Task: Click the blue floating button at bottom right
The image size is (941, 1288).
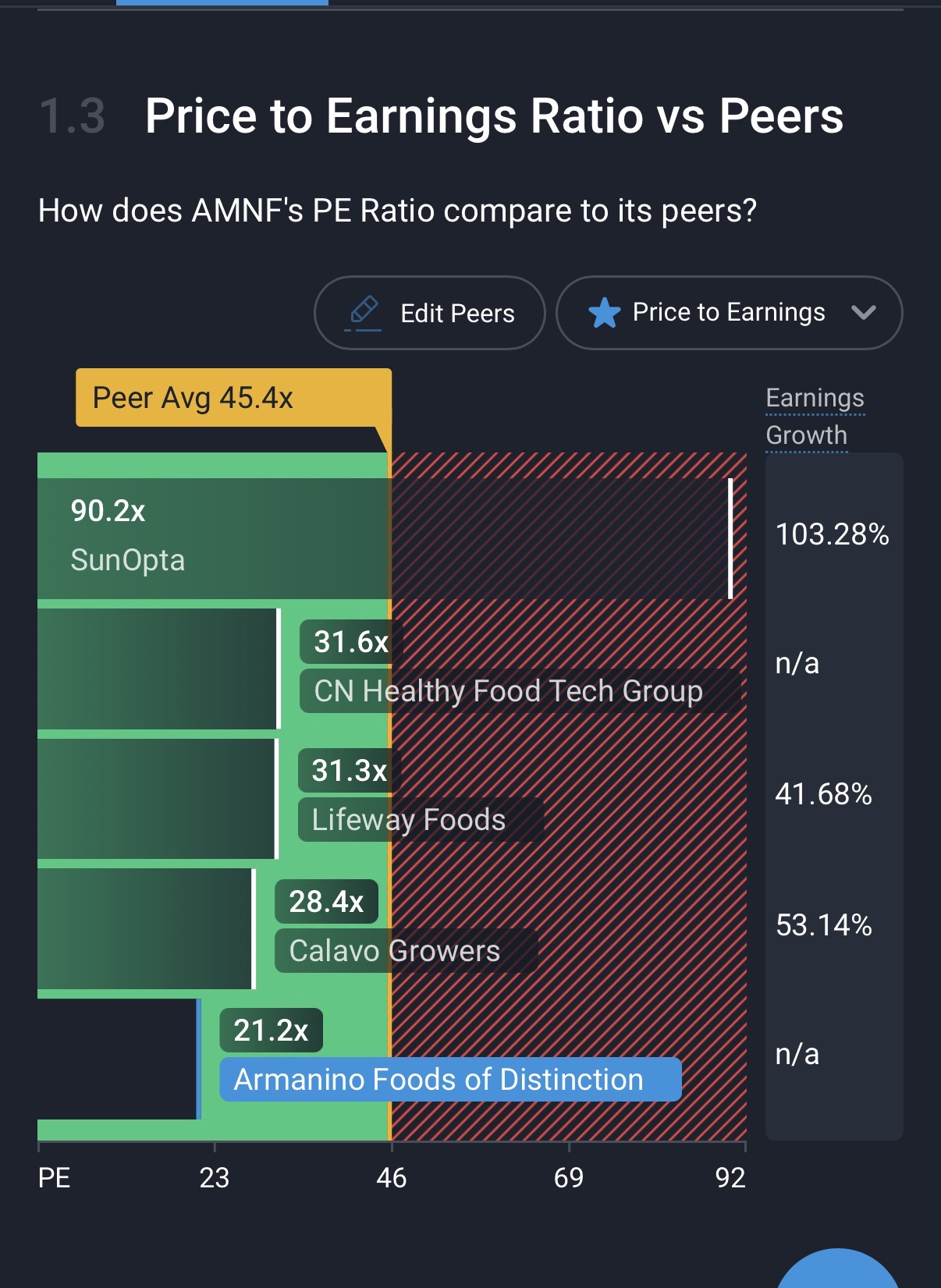Action: click(x=838, y=1273)
